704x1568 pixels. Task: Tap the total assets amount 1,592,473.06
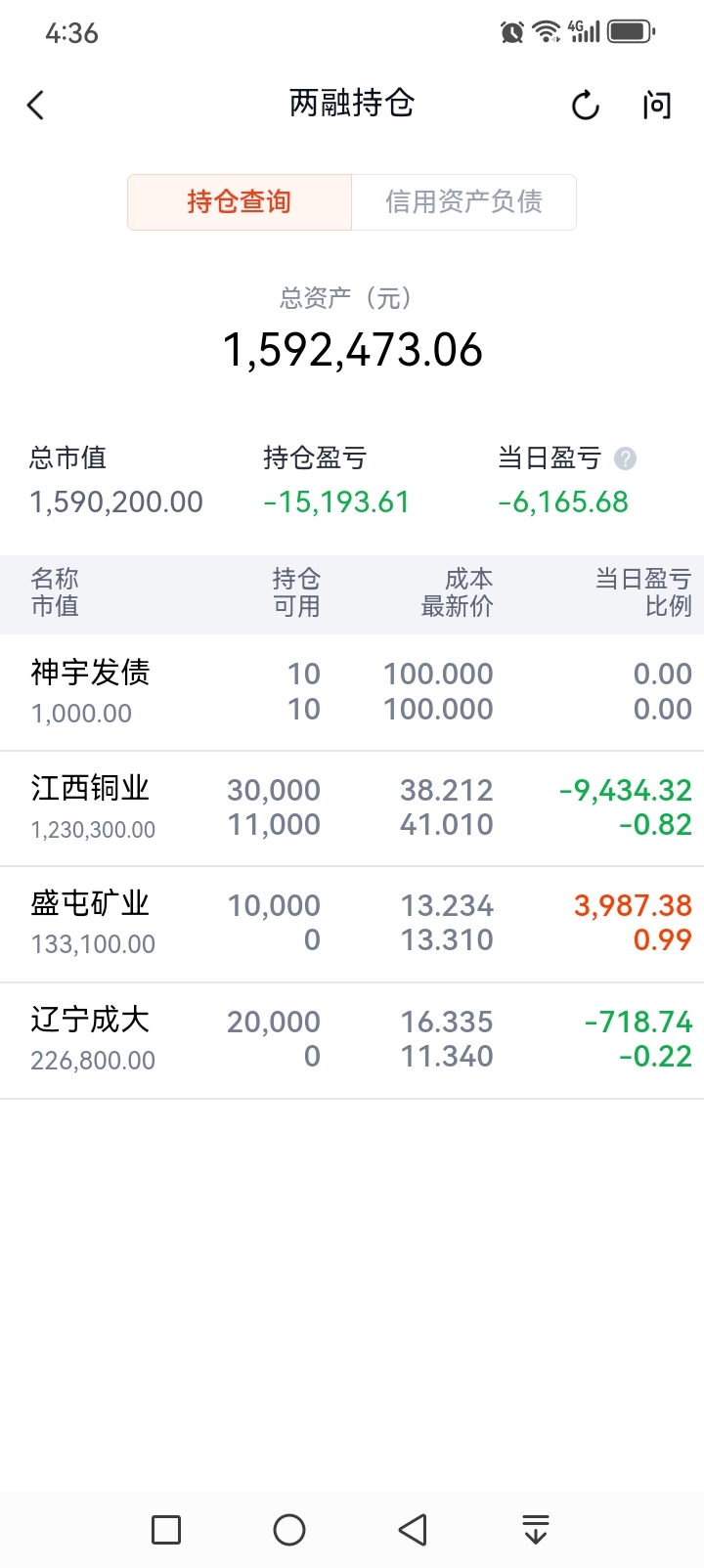pyautogui.click(x=352, y=350)
